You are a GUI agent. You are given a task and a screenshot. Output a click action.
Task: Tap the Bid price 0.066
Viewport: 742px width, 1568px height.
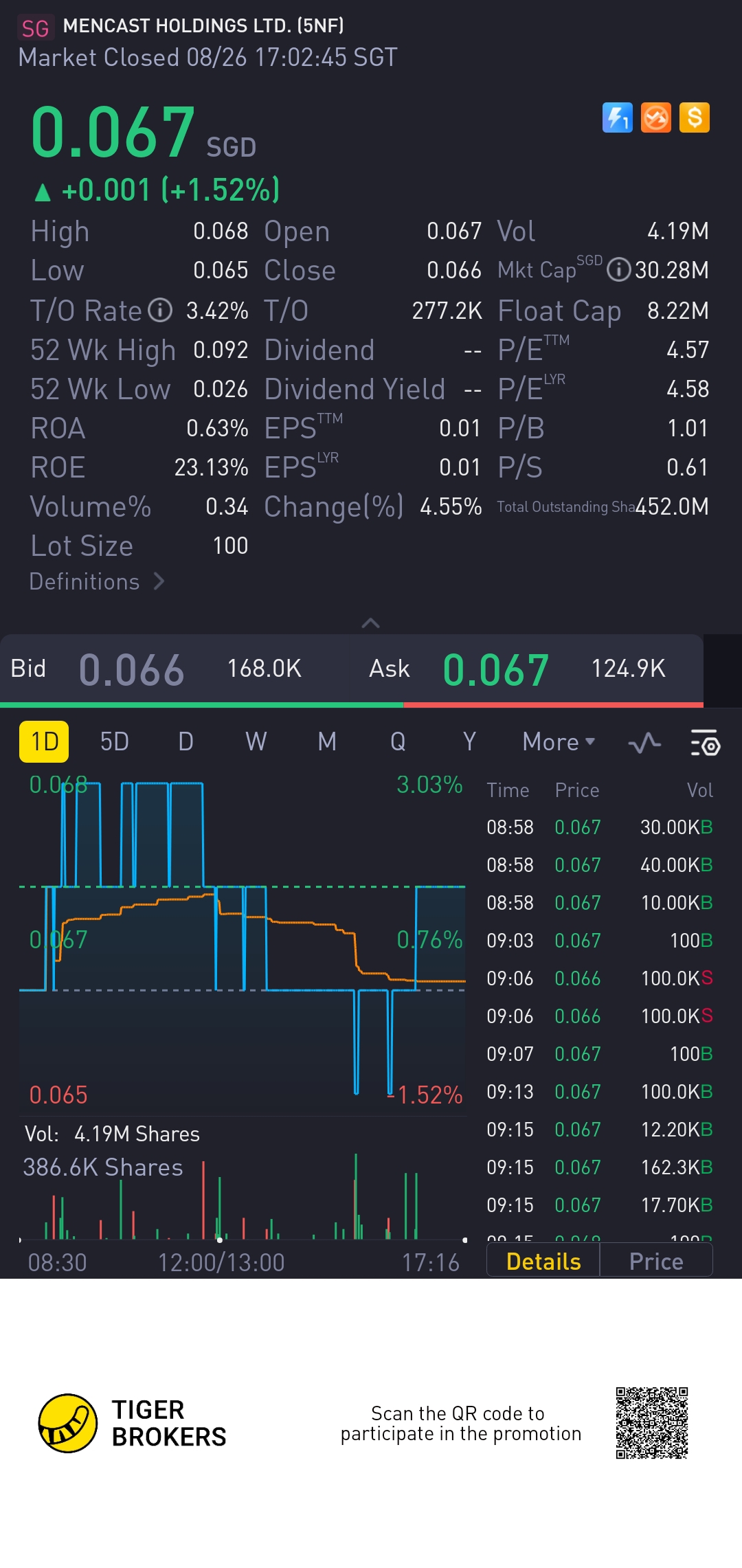coord(131,669)
